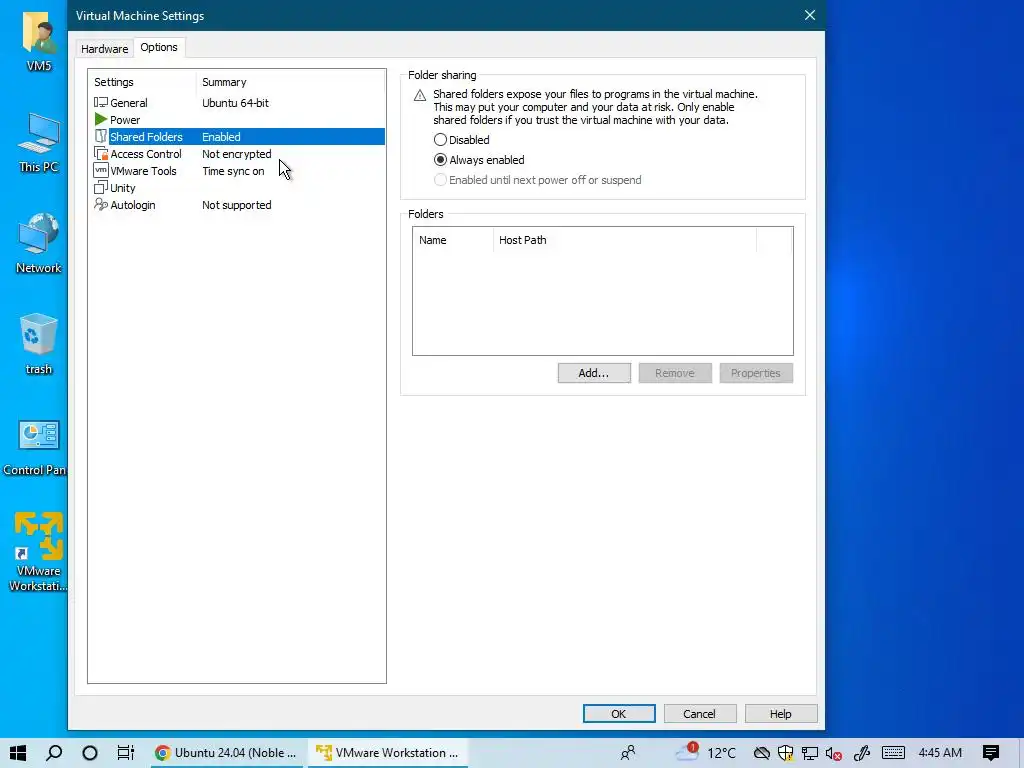The image size is (1024, 768).
Task: Select the Disabled folder sharing option
Action: pyautogui.click(x=461, y=140)
